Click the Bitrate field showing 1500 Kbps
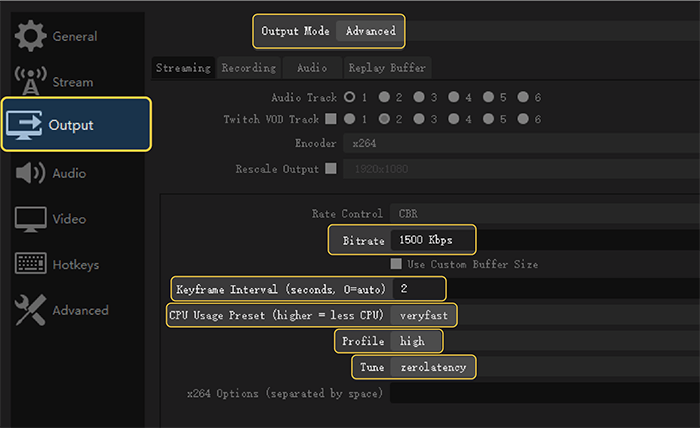Screen dimensions: 700x428 tap(431, 240)
